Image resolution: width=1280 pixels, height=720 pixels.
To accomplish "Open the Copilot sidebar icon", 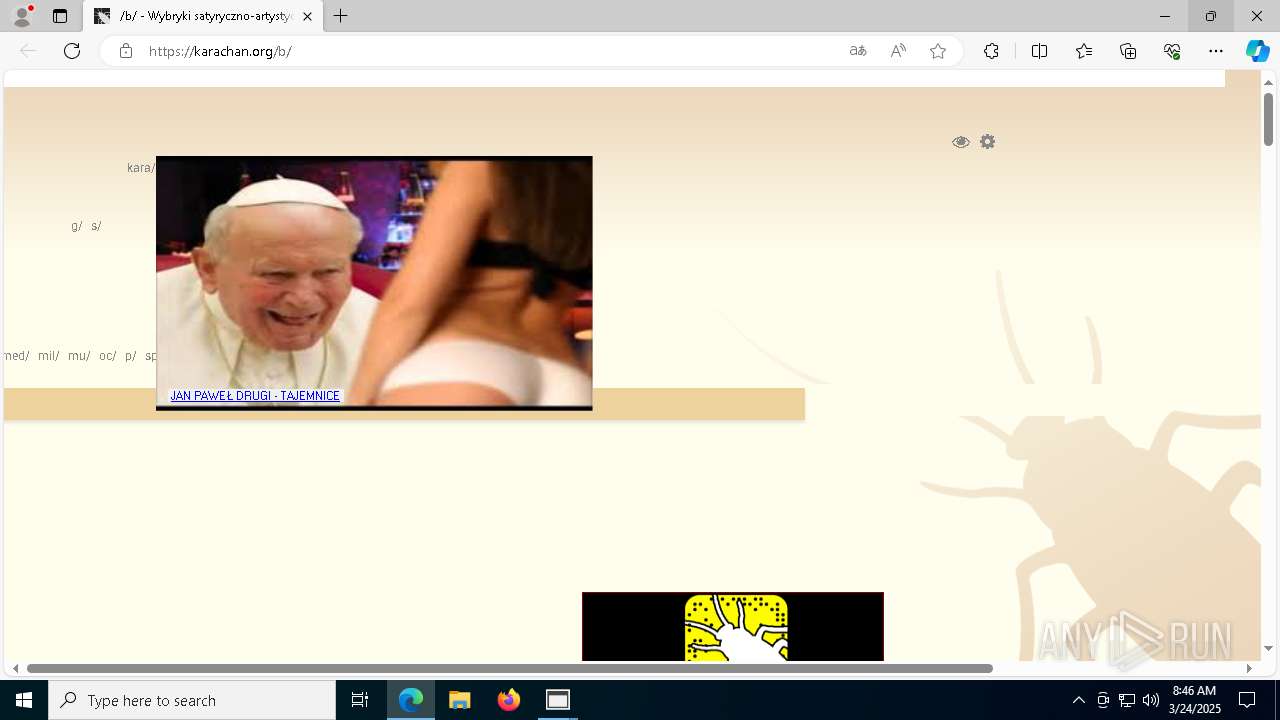I will coord(1257,51).
